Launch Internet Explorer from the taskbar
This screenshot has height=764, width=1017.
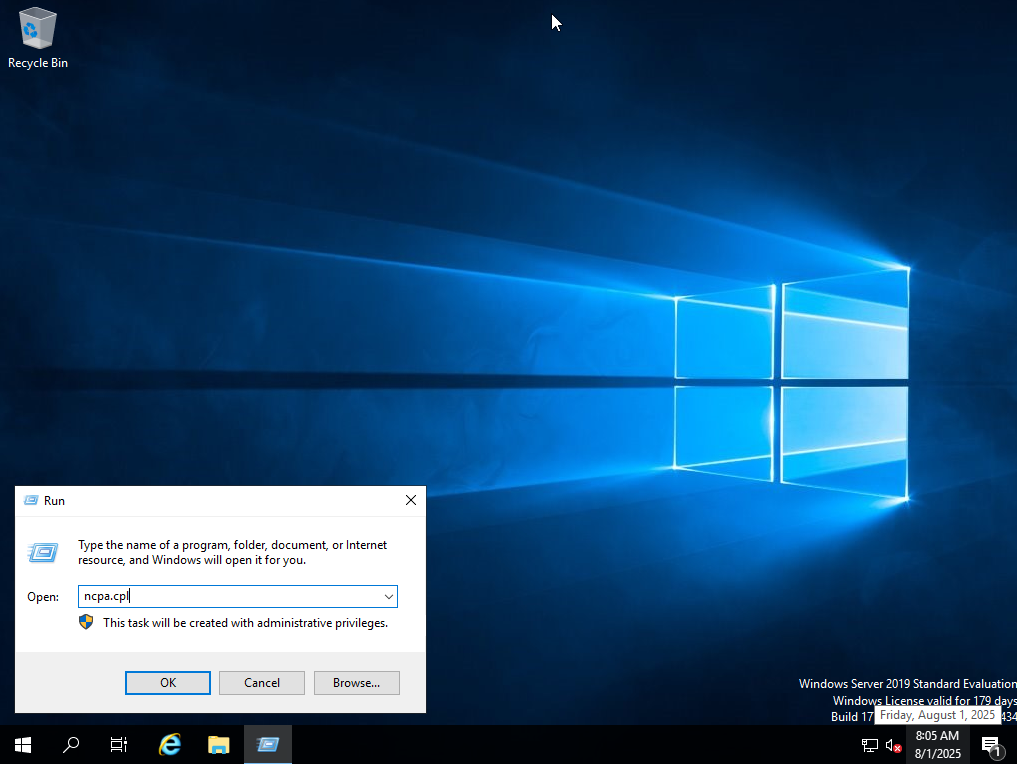click(170, 745)
